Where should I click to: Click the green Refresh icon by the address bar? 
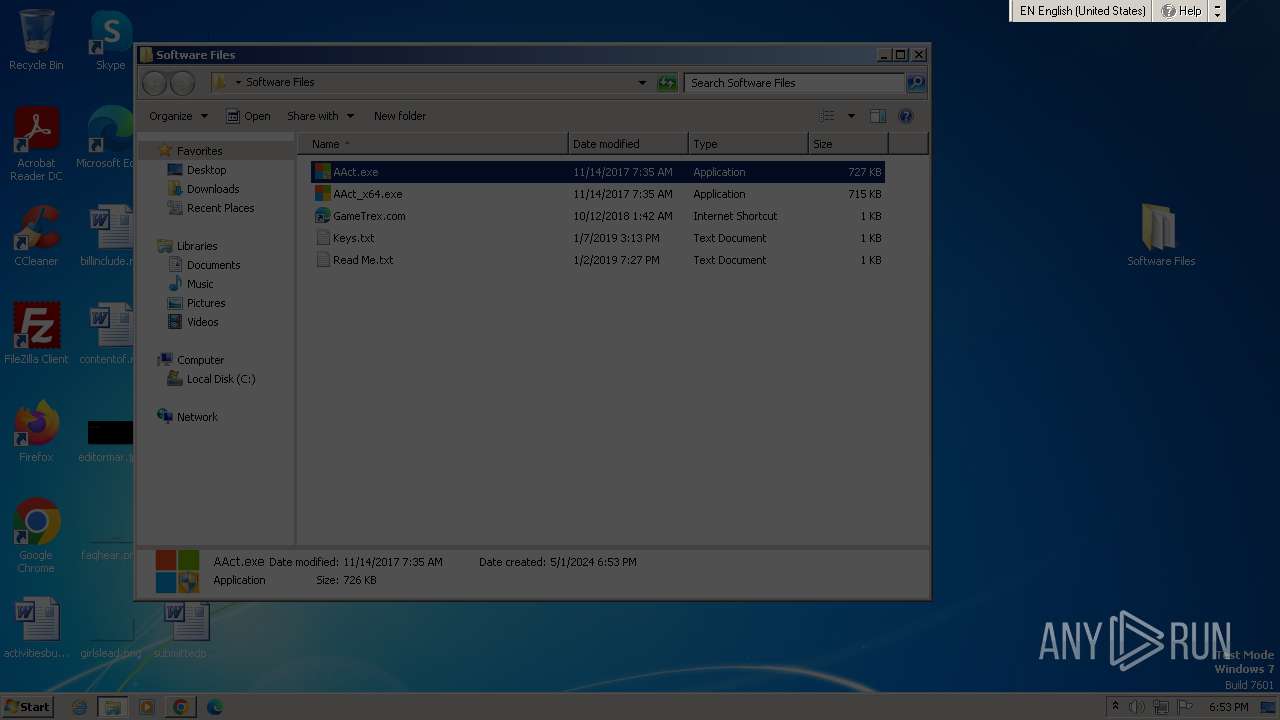click(667, 83)
